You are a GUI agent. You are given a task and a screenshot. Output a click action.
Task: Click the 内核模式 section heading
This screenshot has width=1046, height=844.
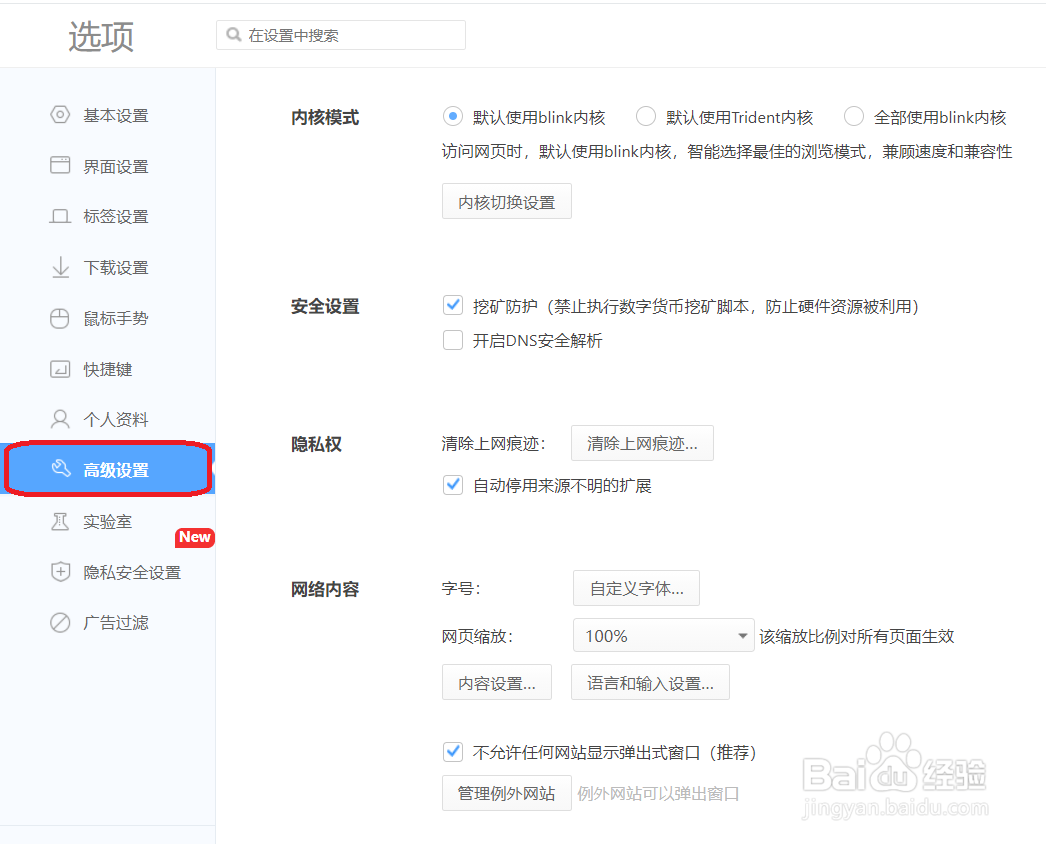325,117
